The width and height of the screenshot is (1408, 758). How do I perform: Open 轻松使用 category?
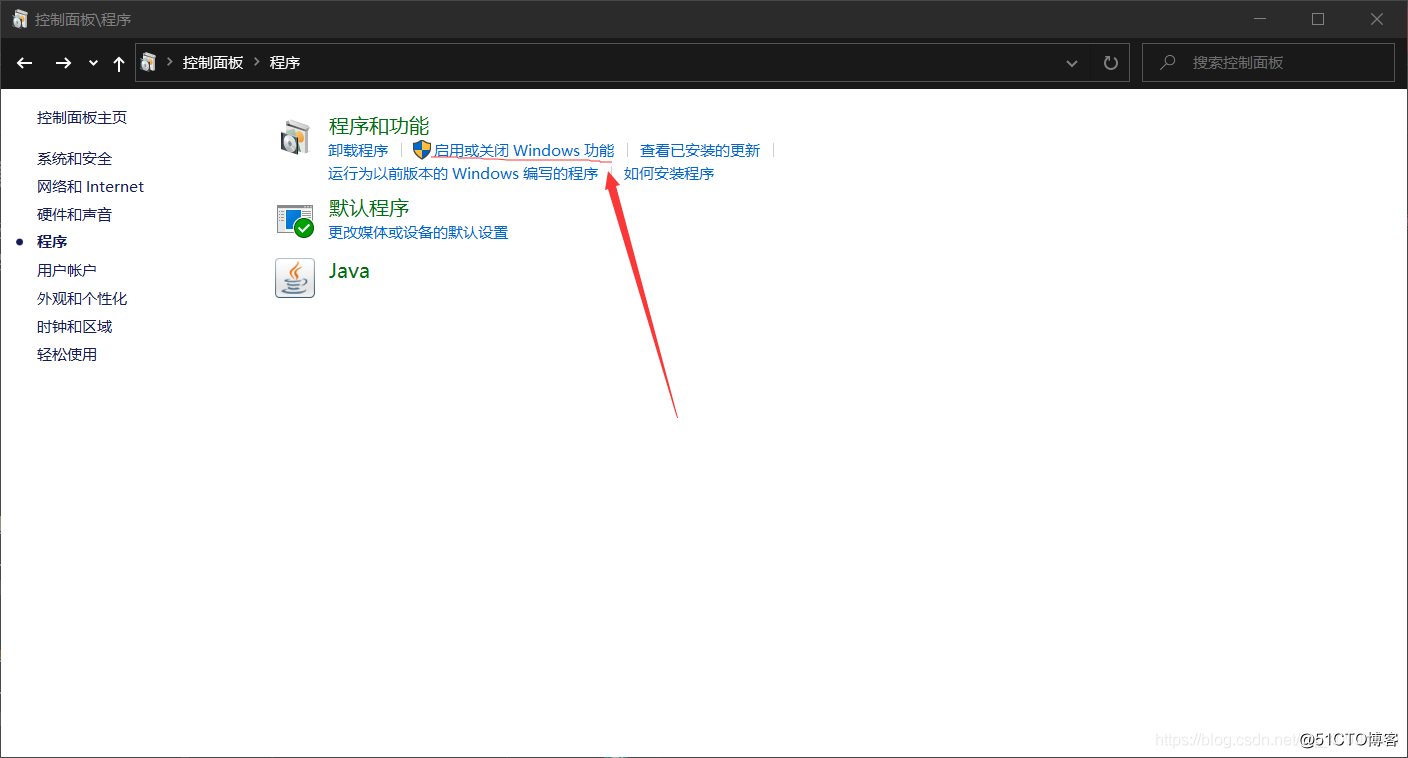pos(67,354)
